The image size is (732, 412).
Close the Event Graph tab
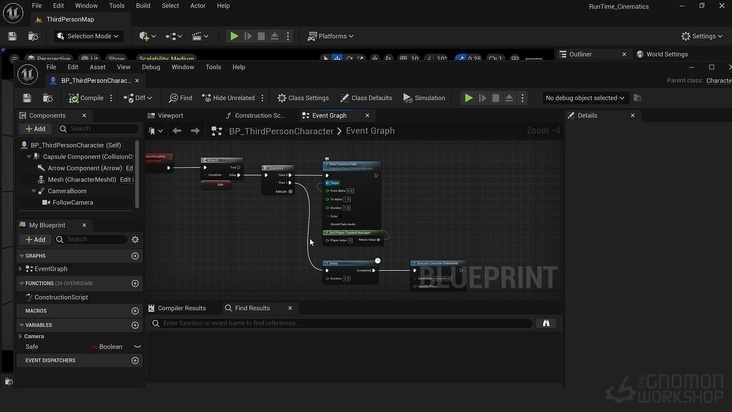[x=367, y=115]
